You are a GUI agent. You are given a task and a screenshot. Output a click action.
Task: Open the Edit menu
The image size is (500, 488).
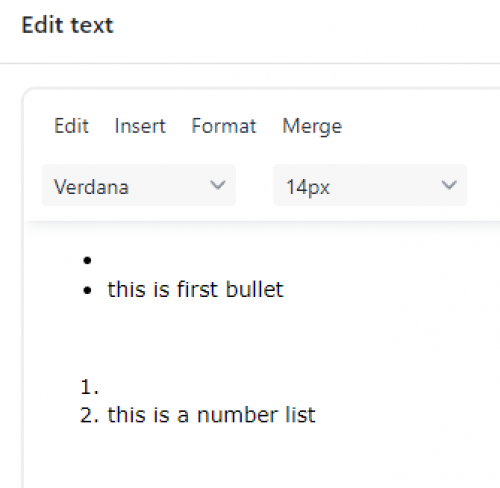(71, 126)
